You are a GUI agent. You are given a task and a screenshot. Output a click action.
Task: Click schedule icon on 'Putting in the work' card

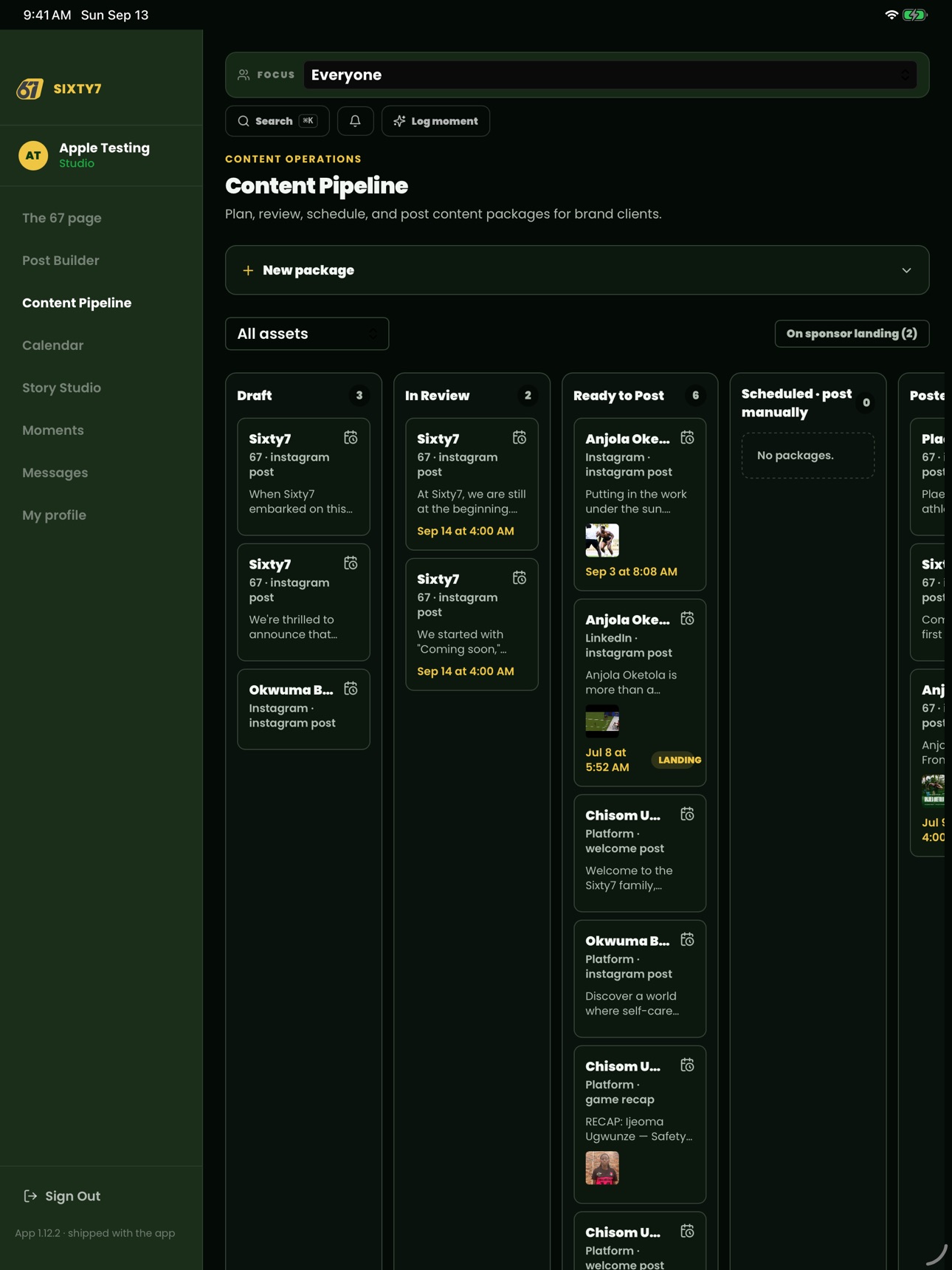click(687, 438)
